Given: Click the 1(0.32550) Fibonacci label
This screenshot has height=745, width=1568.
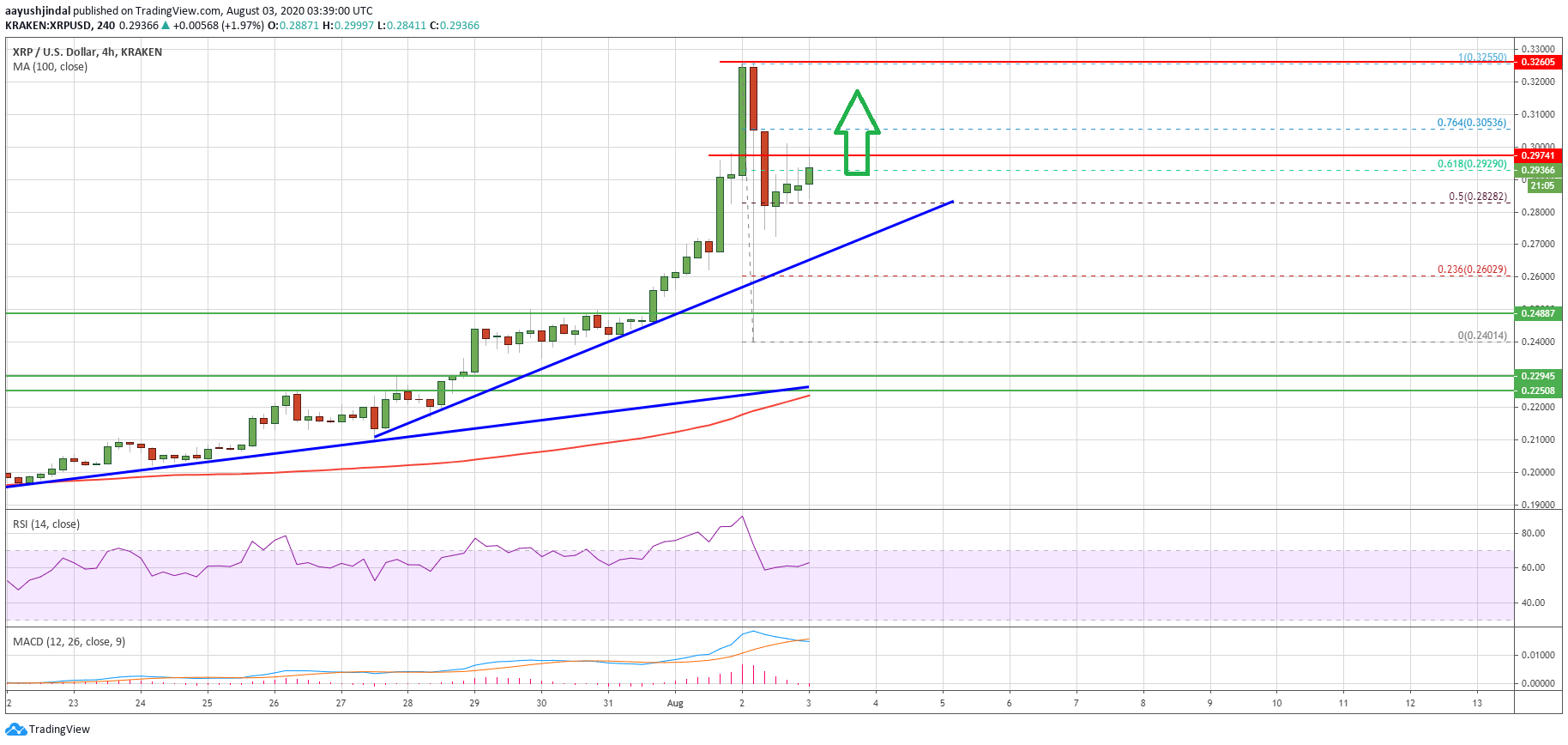Looking at the screenshot, I should [x=1482, y=58].
